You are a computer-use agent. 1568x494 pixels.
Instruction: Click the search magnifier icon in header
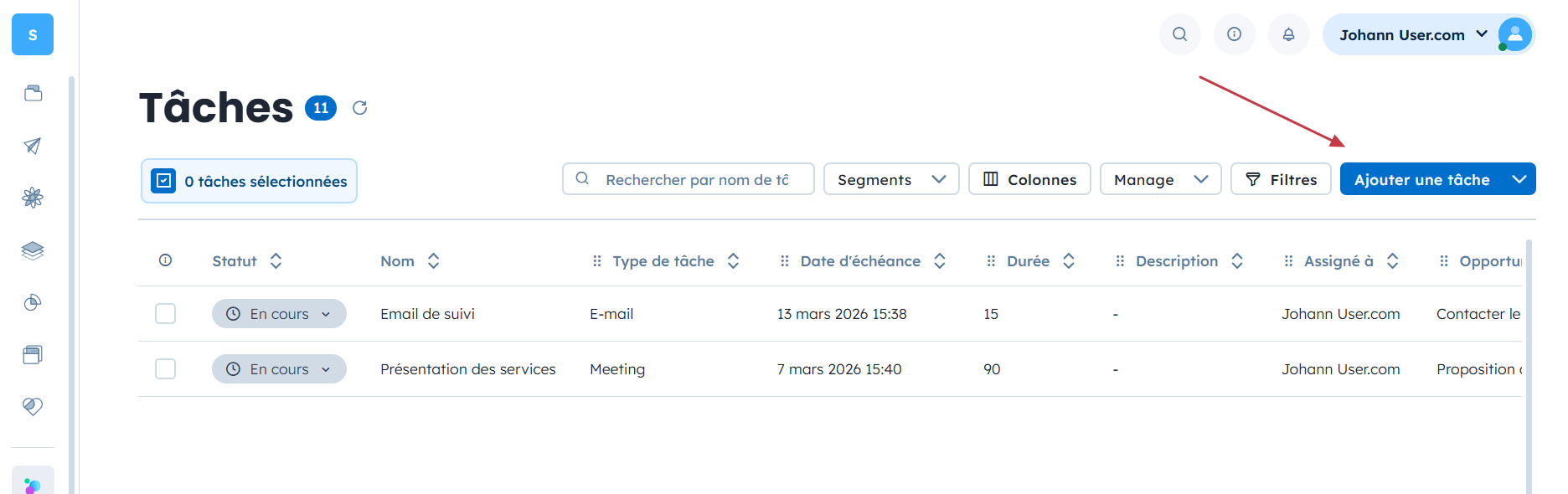click(x=1179, y=34)
